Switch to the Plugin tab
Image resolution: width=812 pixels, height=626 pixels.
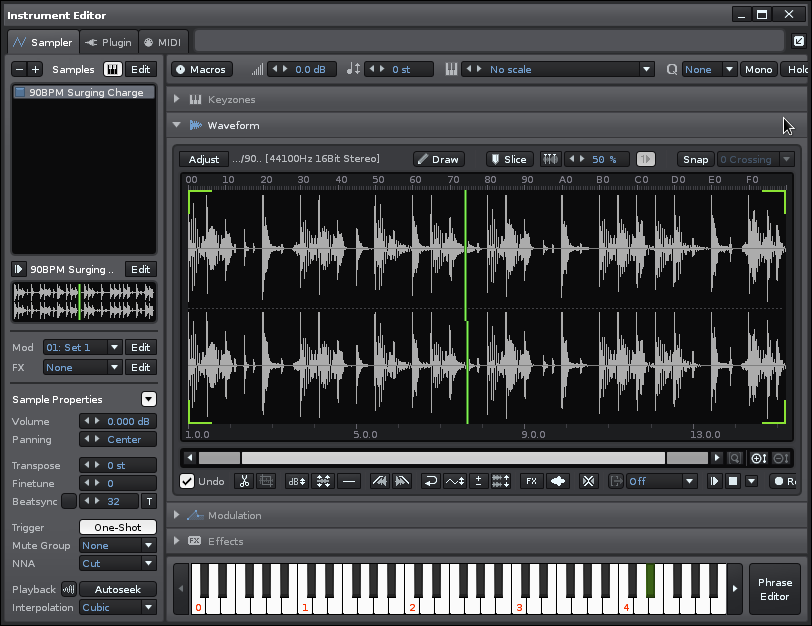(109, 42)
